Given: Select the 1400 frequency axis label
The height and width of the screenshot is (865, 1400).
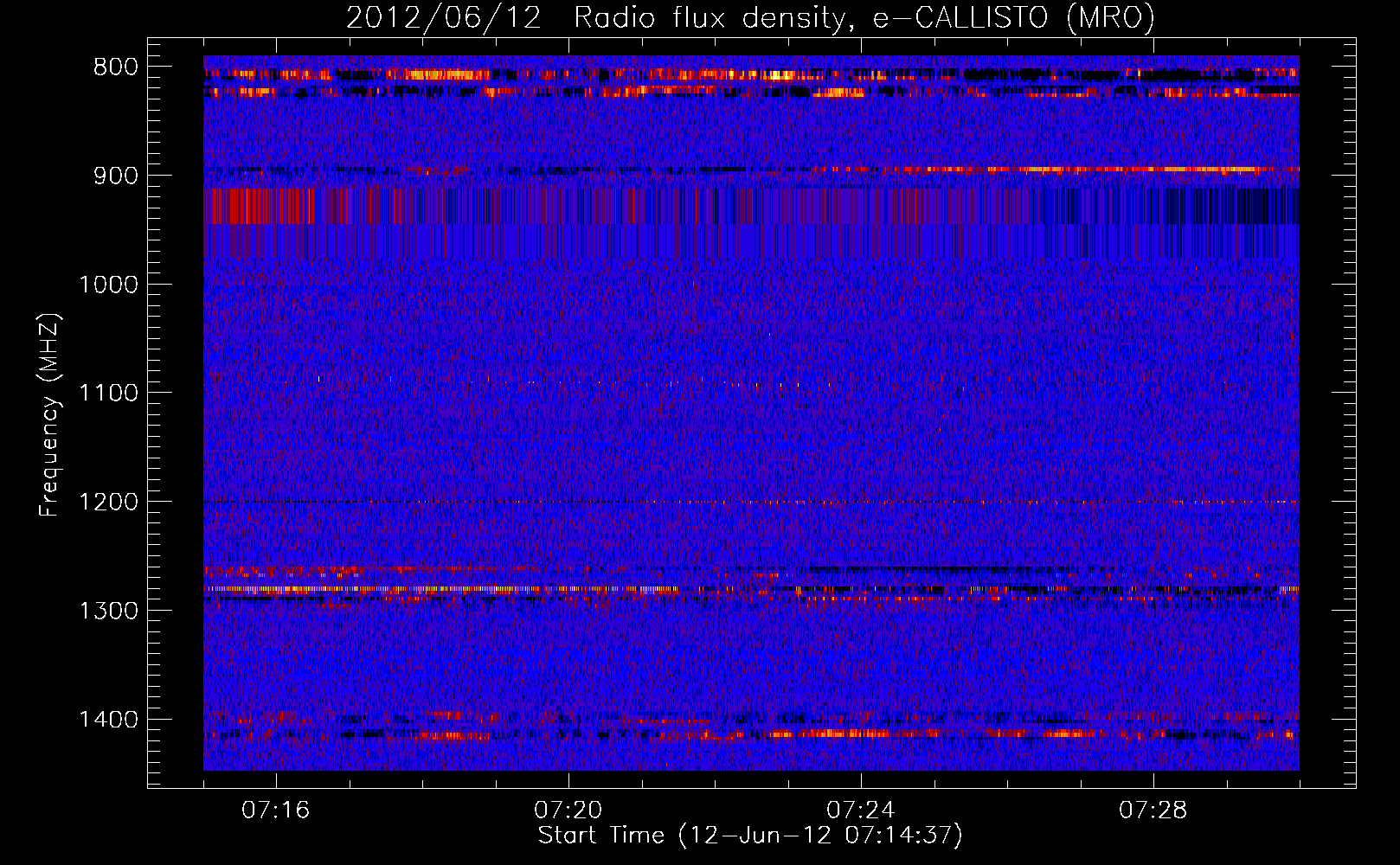Looking at the screenshot, I should coord(108,720).
